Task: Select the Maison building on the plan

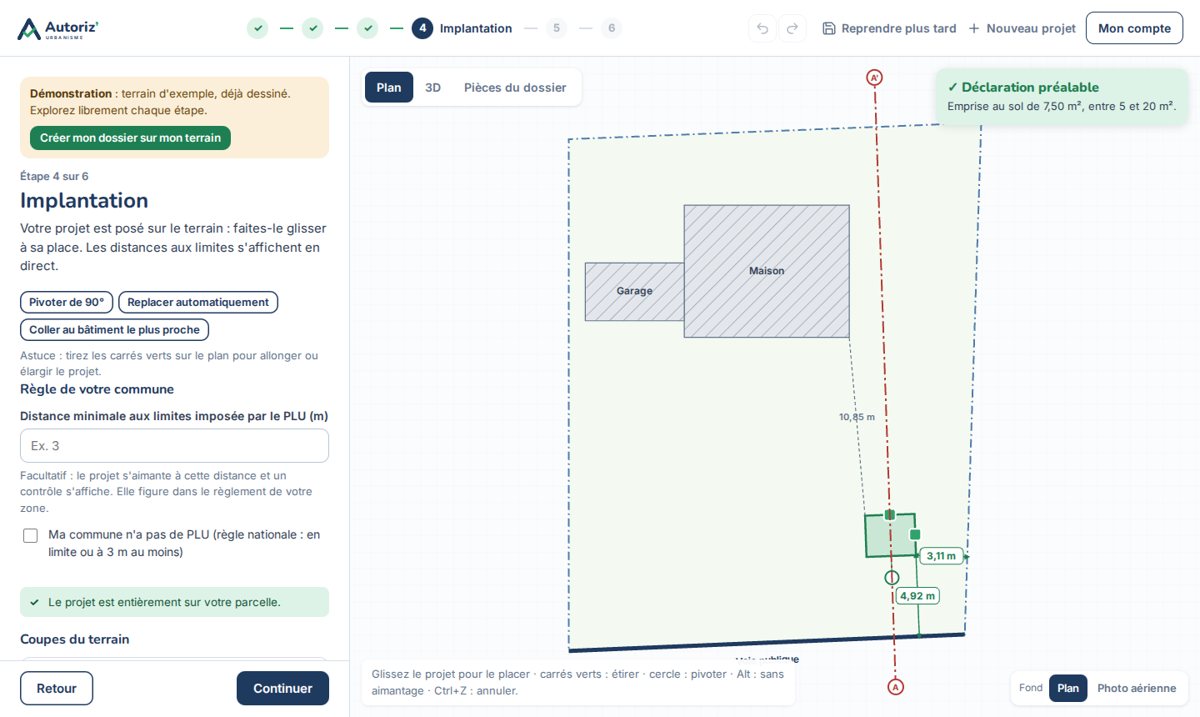Action: tap(767, 271)
